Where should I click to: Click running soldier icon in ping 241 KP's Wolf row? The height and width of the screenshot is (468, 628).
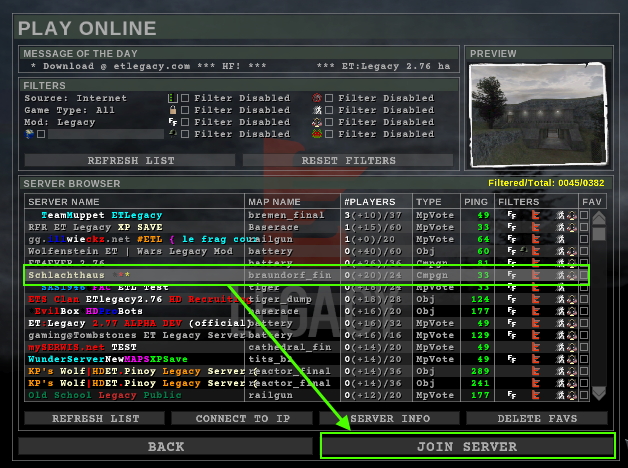tap(560, 383)
